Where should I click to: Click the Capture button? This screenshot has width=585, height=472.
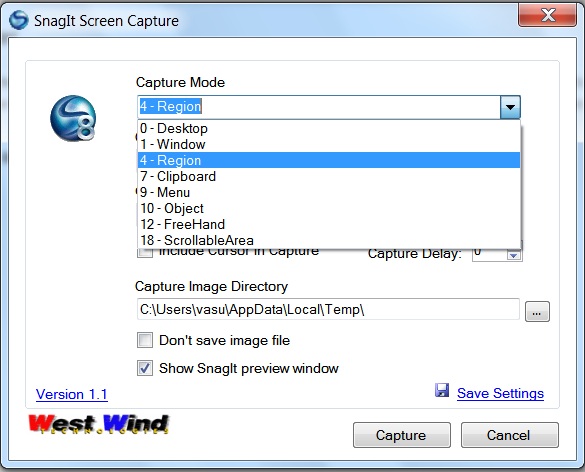(401, 435)
